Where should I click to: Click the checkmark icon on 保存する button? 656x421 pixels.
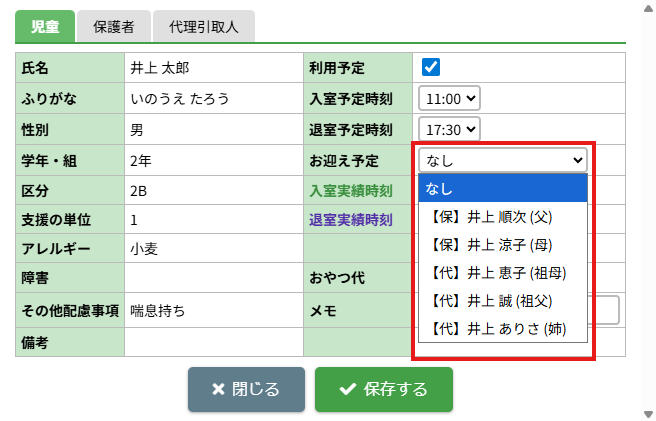click(x=347, y=390)
